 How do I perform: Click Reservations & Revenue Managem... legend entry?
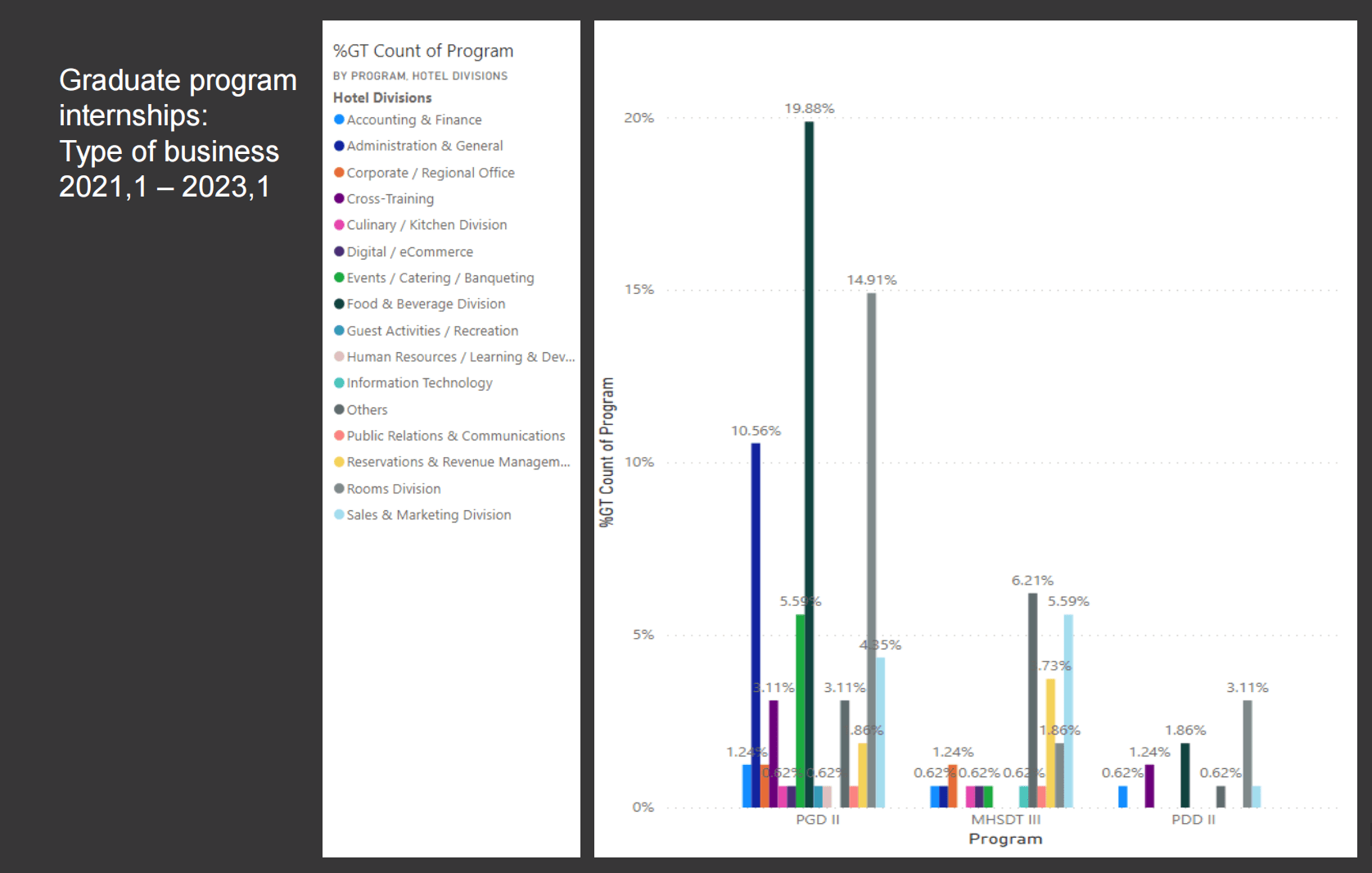pyautogui.click(x=452, y=462)
